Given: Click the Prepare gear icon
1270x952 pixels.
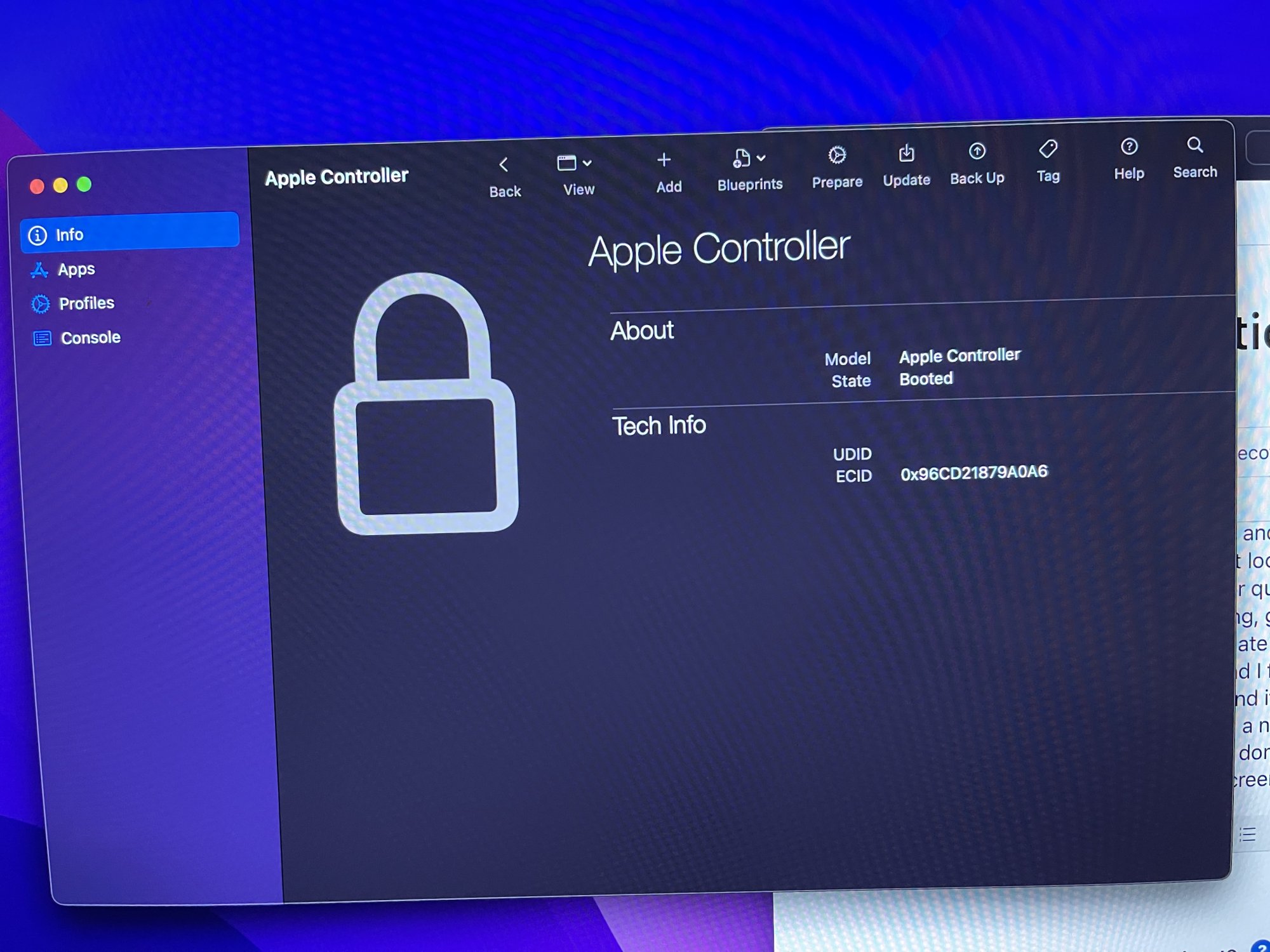Looking at the screenshot, I should point(837,155).
